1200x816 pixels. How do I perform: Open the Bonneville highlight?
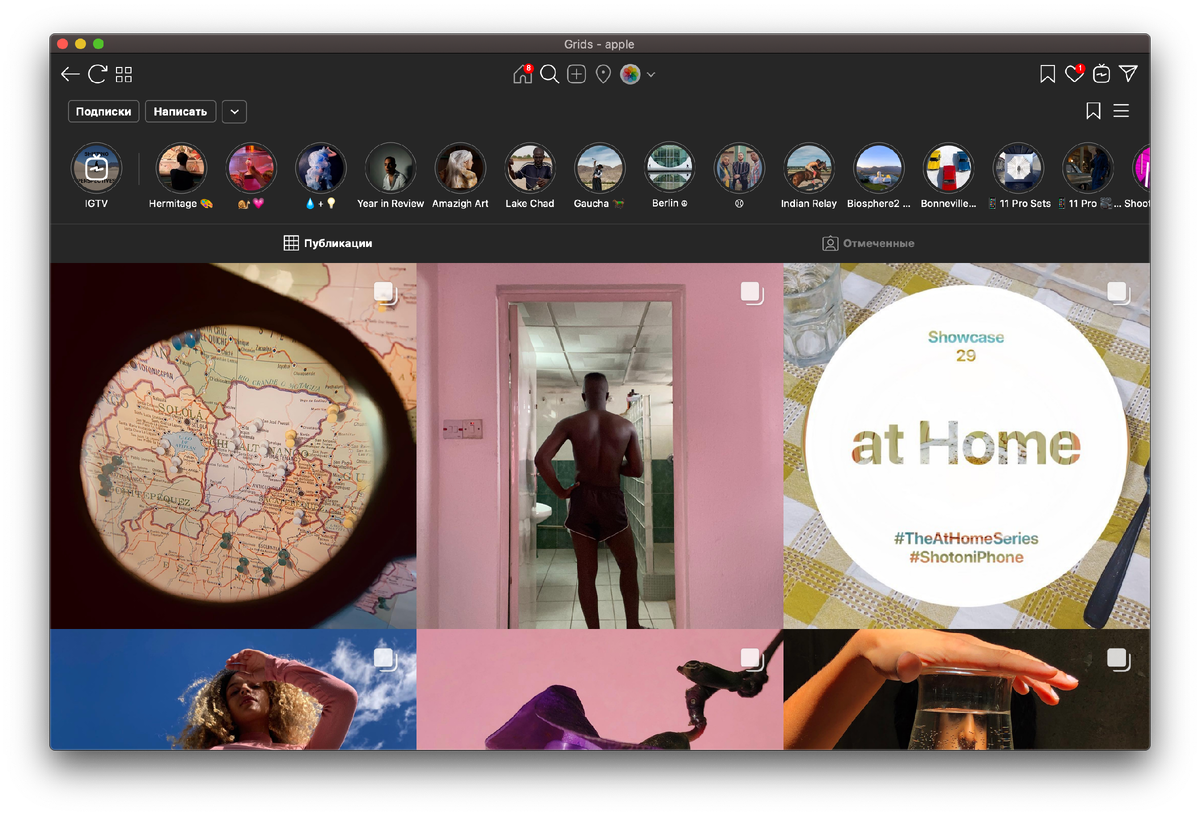(x=948, y=168)
